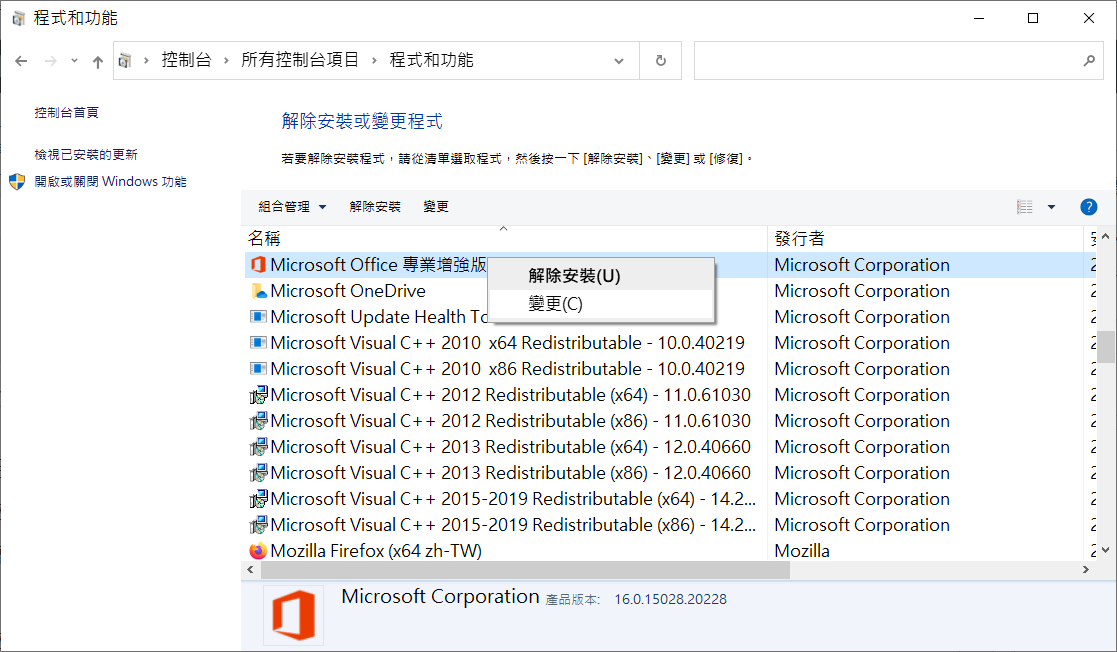Click the refresh button beside address bar

pyautogui.click(x=660, y=60)
